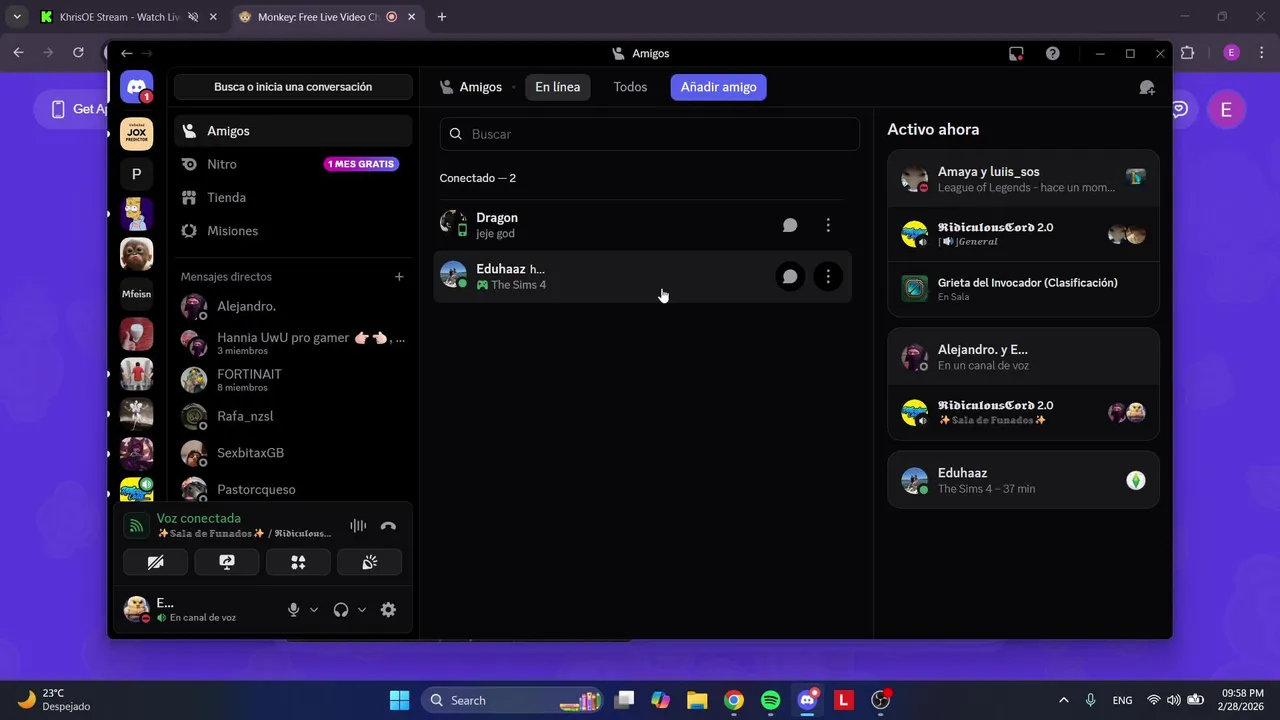The height and width of the screenshot is (720, 1280).
Task: Open voice noise suppression waveform icon
Action: pos(358,526)
